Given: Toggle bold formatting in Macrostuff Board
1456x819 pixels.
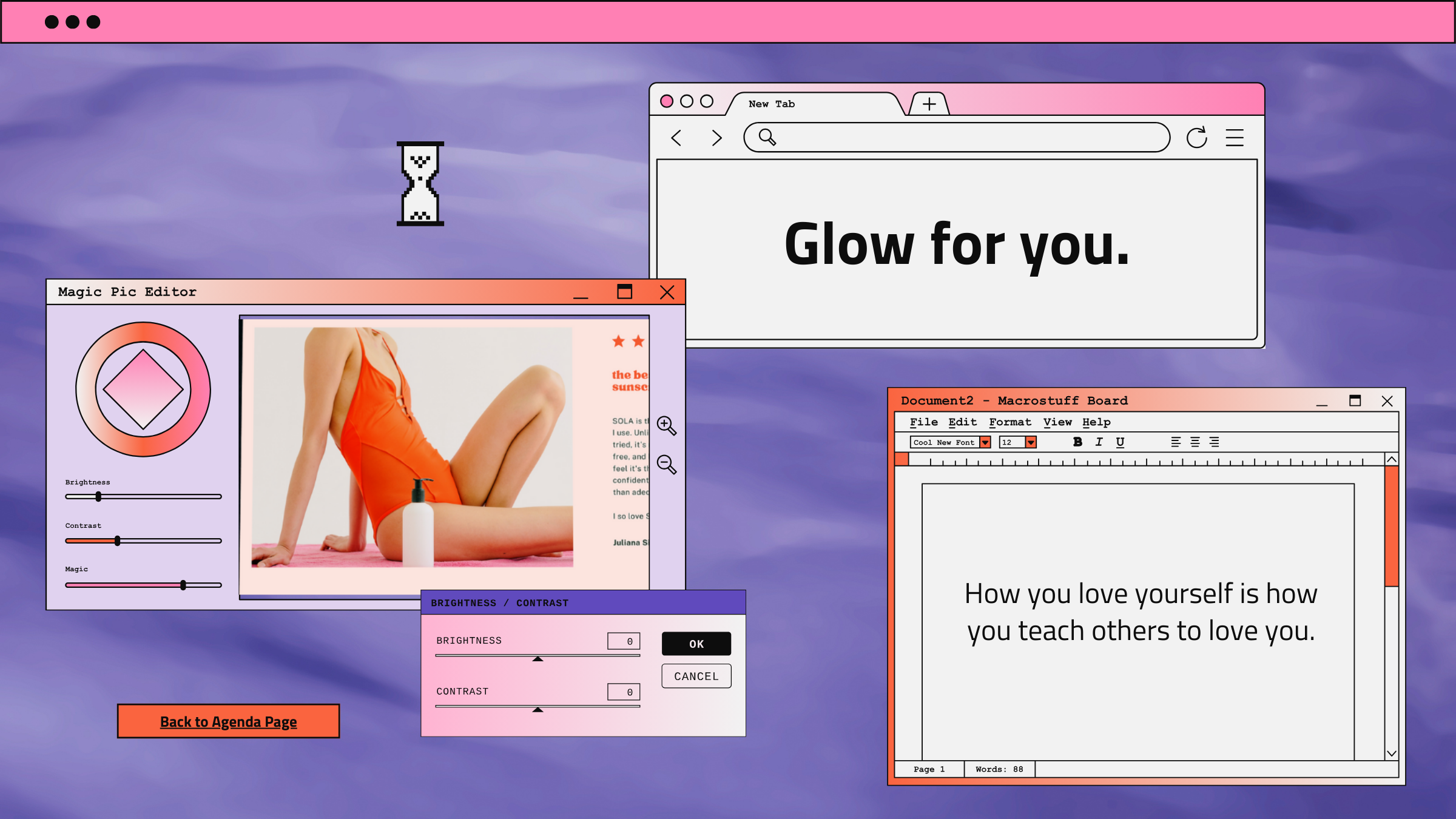Looking at the screenshot, I should coord(1077,442).
